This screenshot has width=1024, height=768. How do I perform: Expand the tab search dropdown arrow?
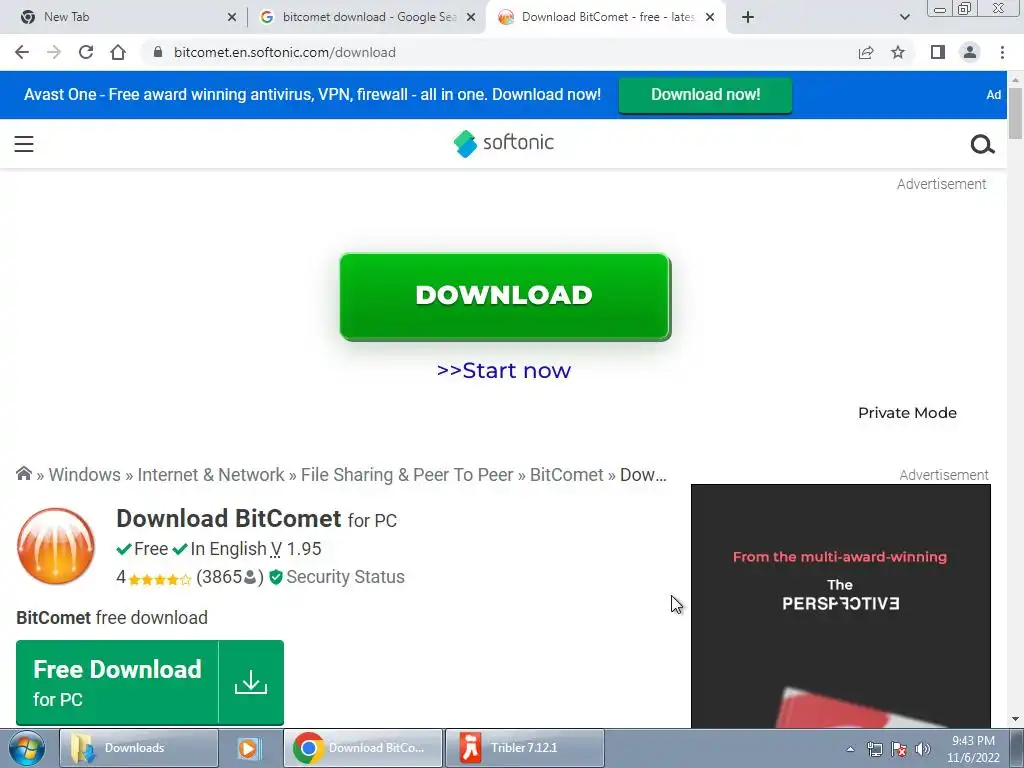coord(904,17)
